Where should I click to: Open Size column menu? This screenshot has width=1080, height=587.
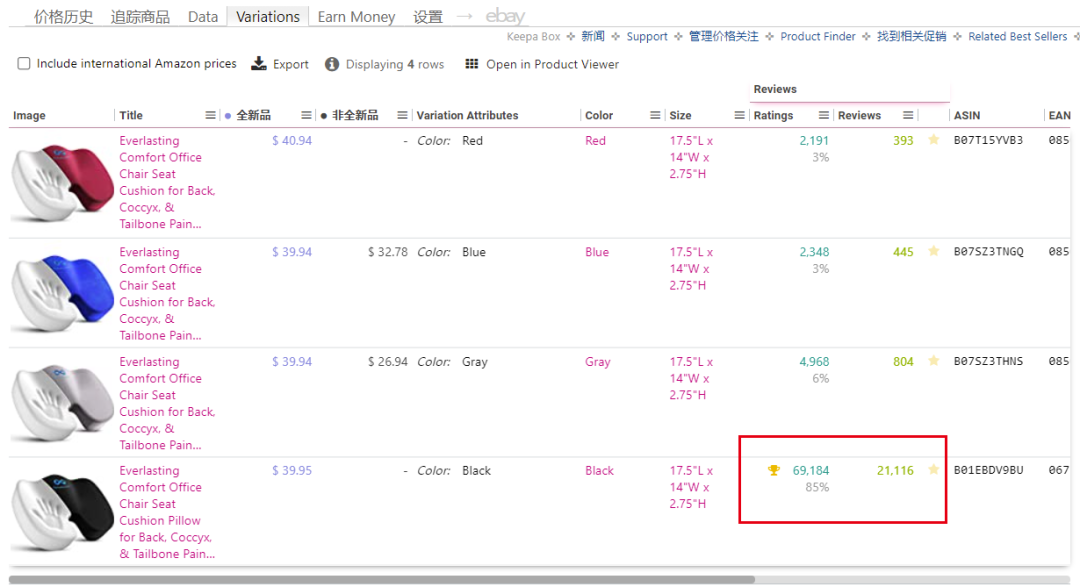pos(739,115)
